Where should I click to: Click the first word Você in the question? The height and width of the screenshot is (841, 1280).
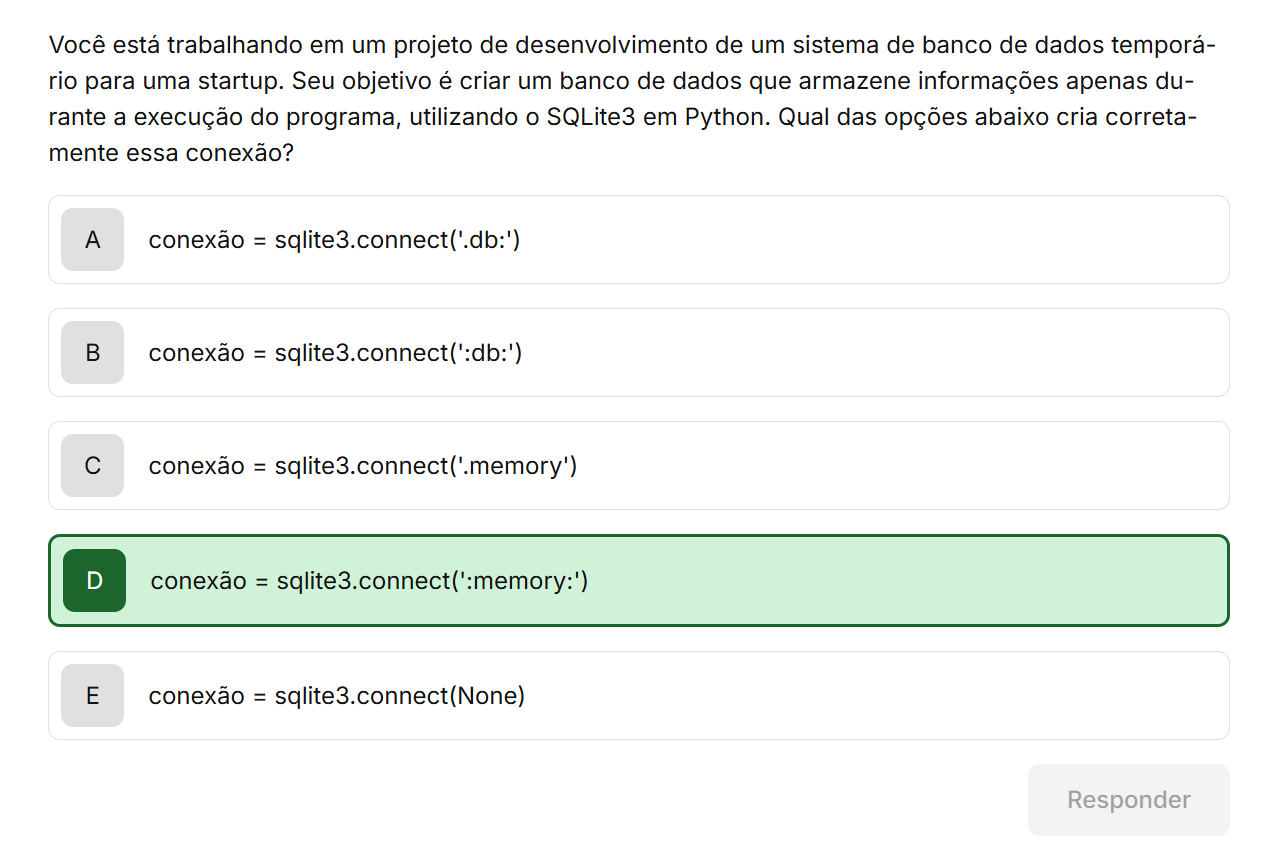75,45
